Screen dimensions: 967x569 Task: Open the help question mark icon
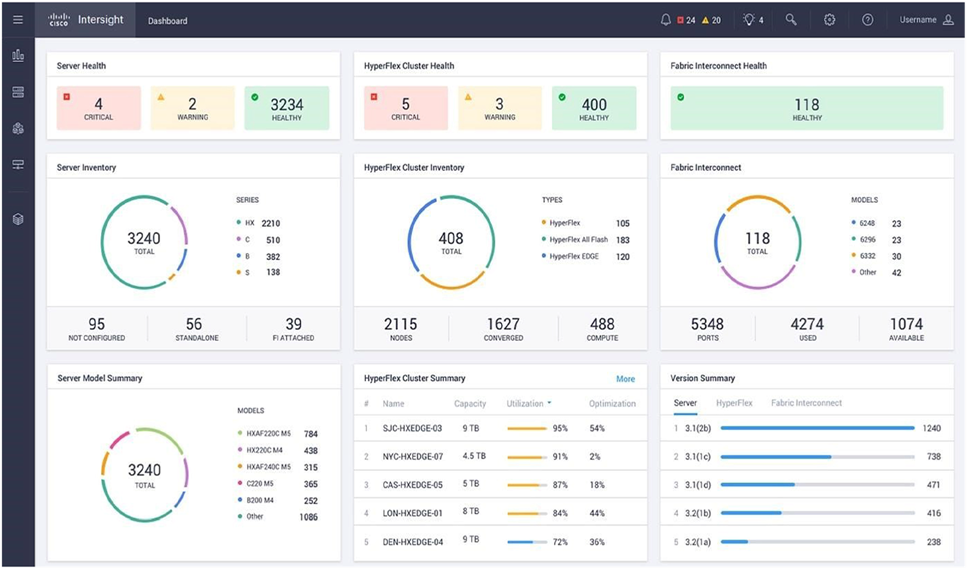point(867,20)
